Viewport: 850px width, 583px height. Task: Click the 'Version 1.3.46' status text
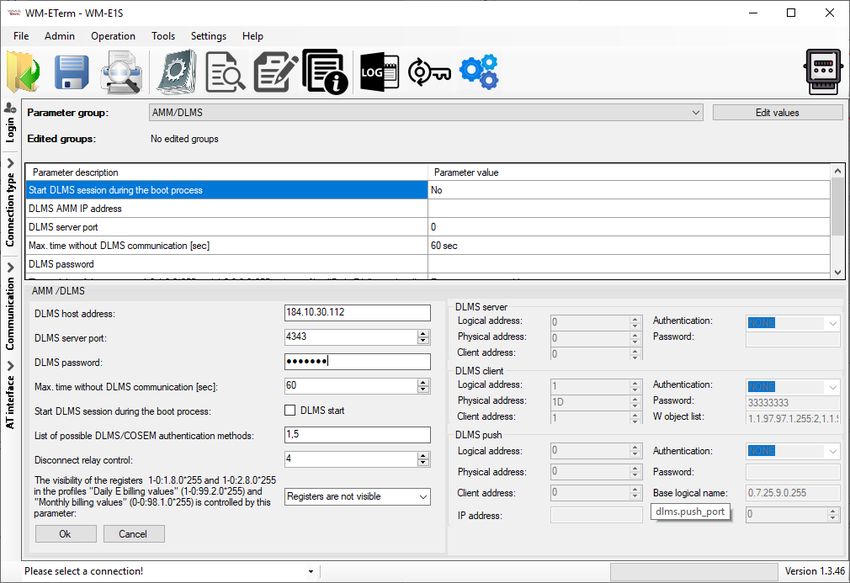(815, 571)
